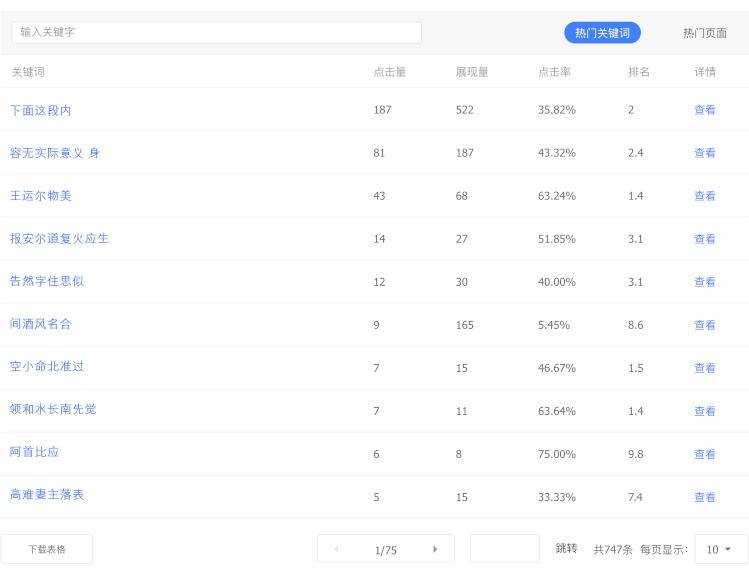Screen dimensions: 749x580
Task: Switch to 热门关键词 tab
Action: click(602, 33)
